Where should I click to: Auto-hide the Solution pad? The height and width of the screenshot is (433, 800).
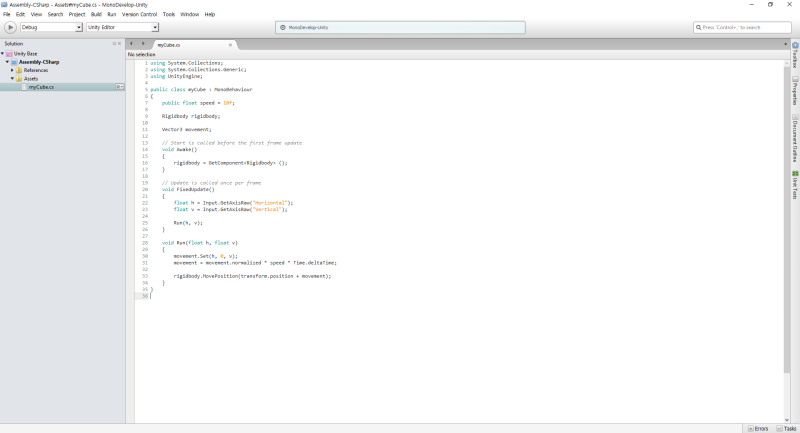114,44
